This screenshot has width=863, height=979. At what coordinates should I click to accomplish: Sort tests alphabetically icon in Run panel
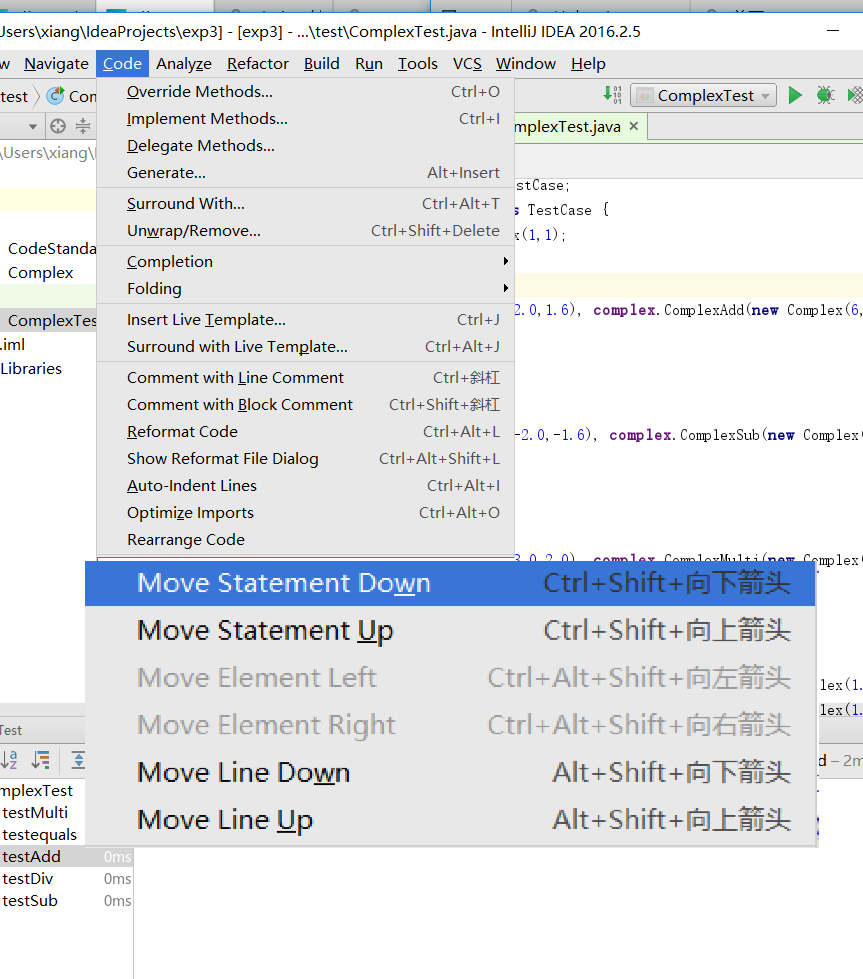tap(9, 759)
